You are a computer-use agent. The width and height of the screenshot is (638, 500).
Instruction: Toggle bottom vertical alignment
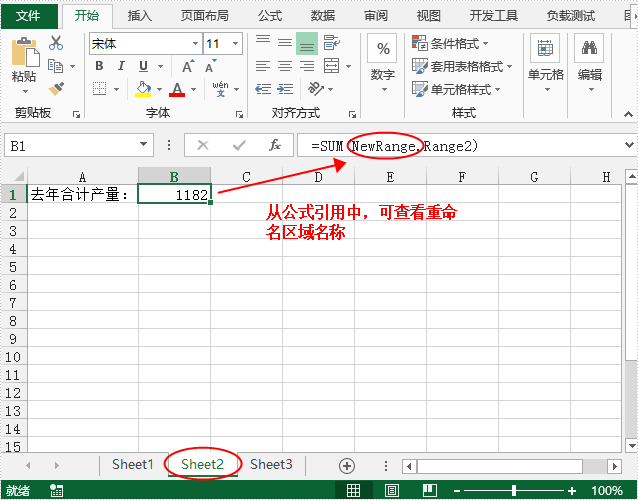[307, 44]
